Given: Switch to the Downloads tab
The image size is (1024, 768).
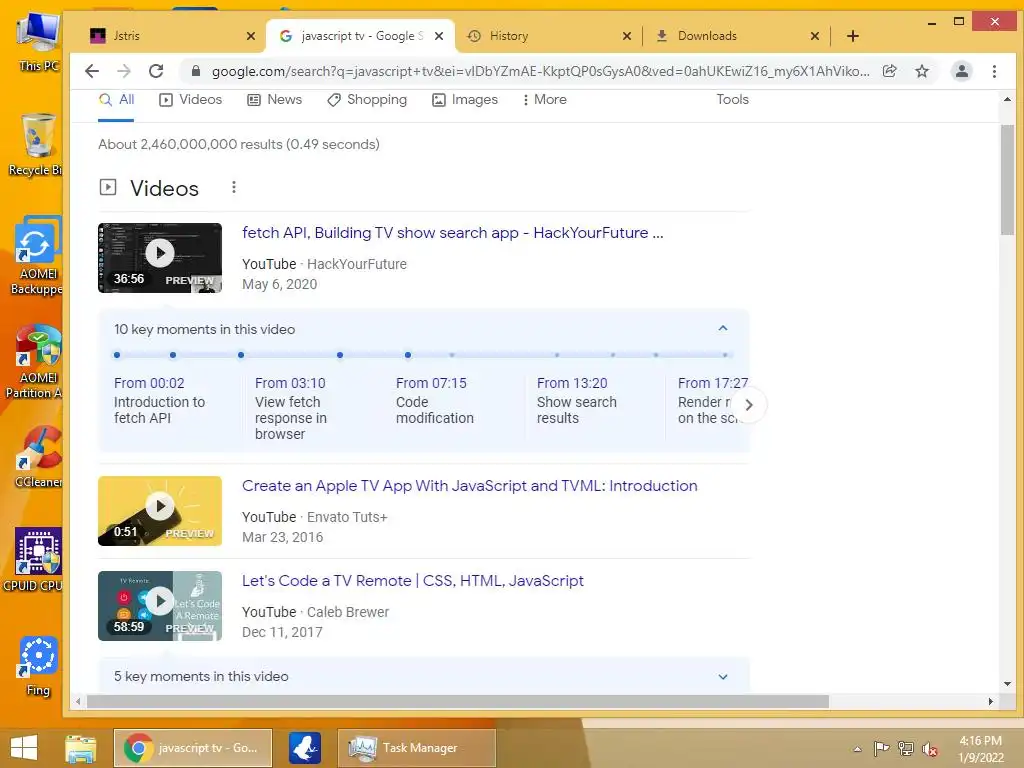Looking at the screenshot, I should tap(735, 36).
